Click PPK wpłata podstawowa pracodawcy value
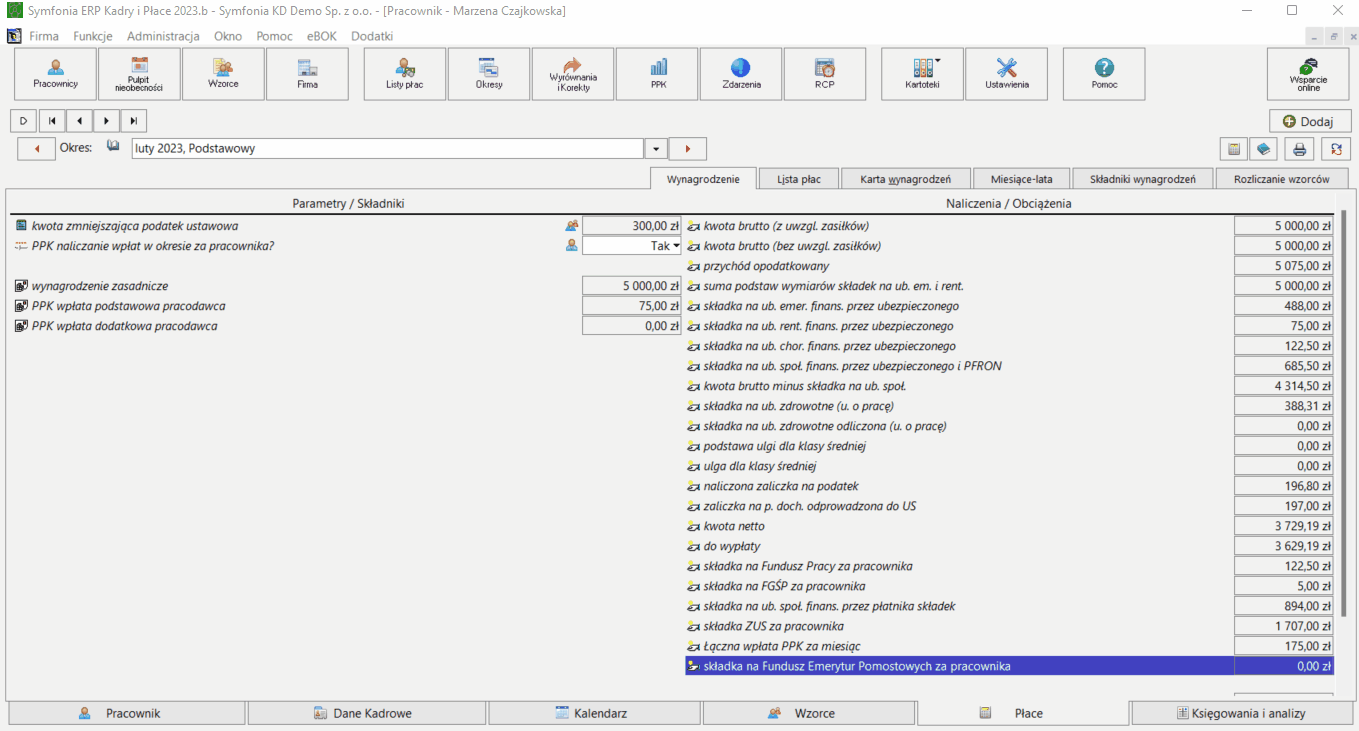1359x731 pixels. click(x=632, y=306)
